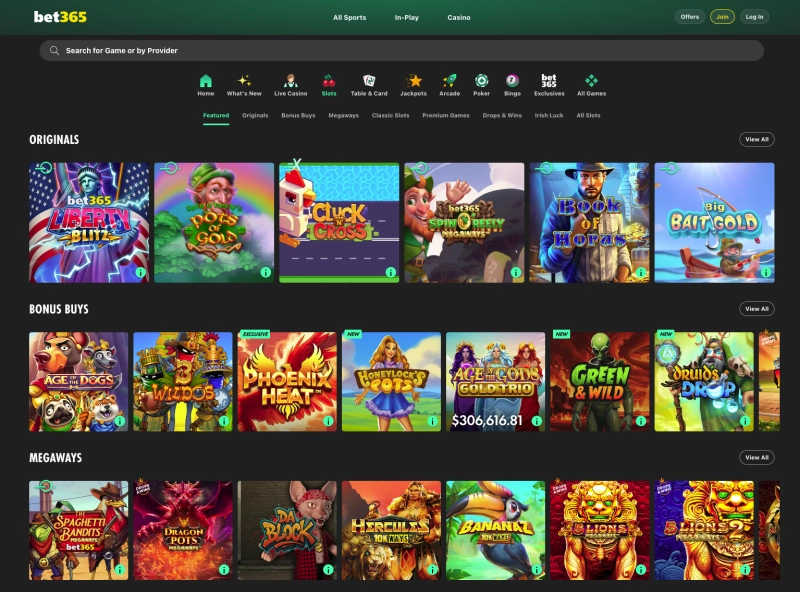Show info for Cluck N Cross game
The height and width of the screenshot is (592, 800).
pyautogui.click(x=391, y=273)
